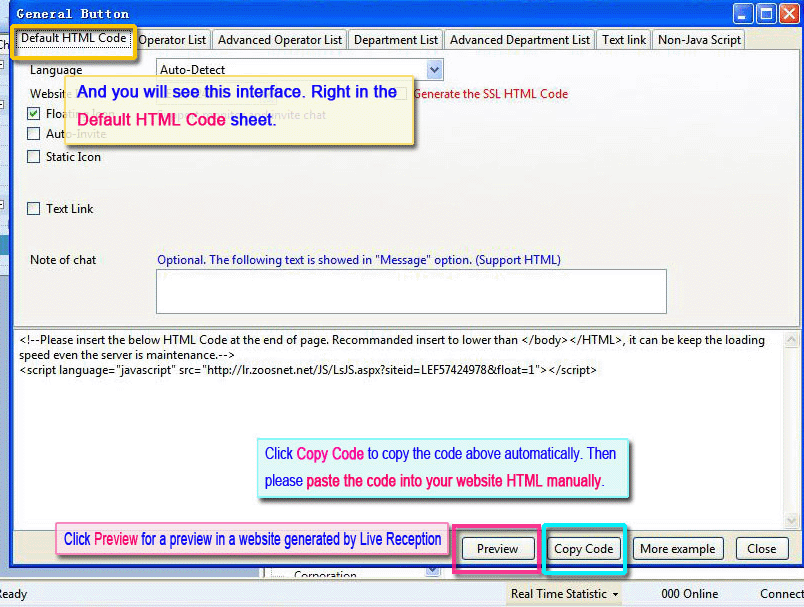Minimize the General Button window
The width and height of the screenshot is (804, 607).
[742, 14]
